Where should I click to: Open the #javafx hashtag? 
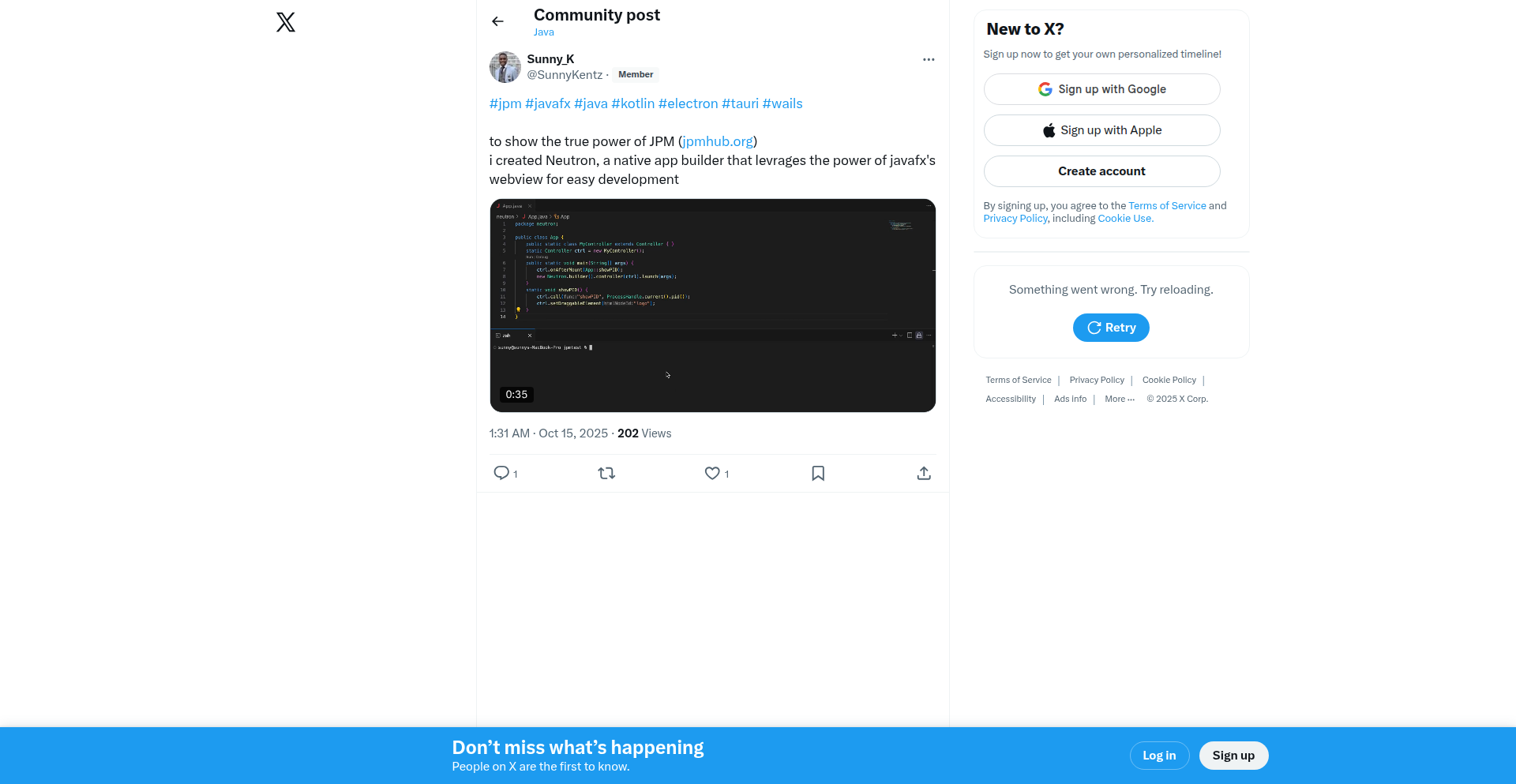click(x=548, y=103)
